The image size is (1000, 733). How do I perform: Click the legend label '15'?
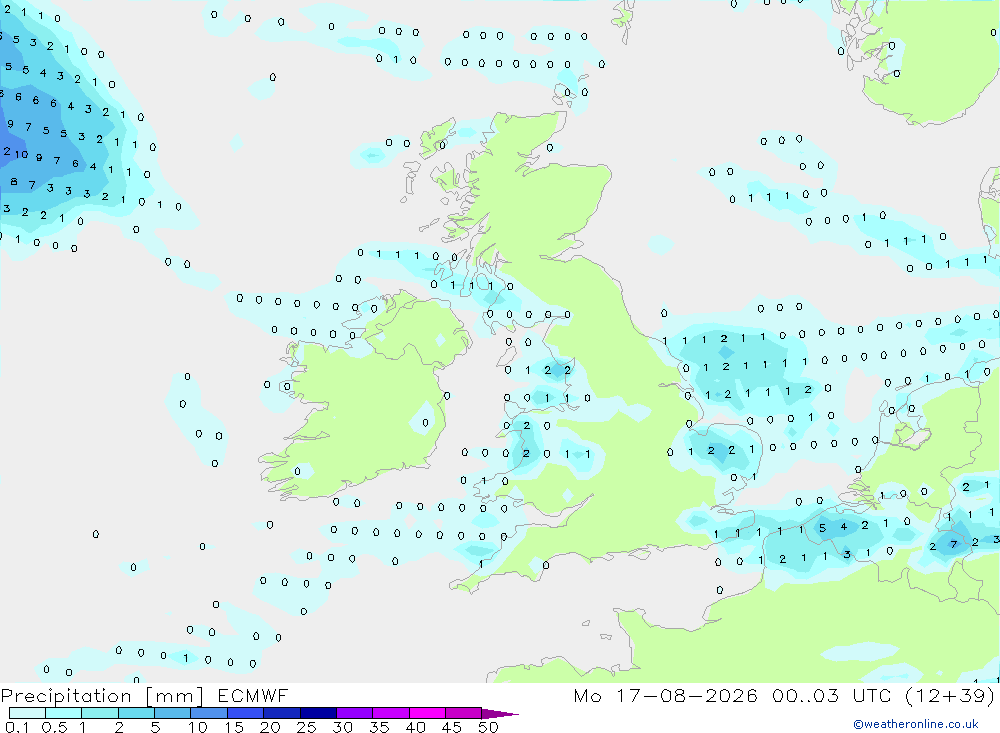click(x=234, y=727)
